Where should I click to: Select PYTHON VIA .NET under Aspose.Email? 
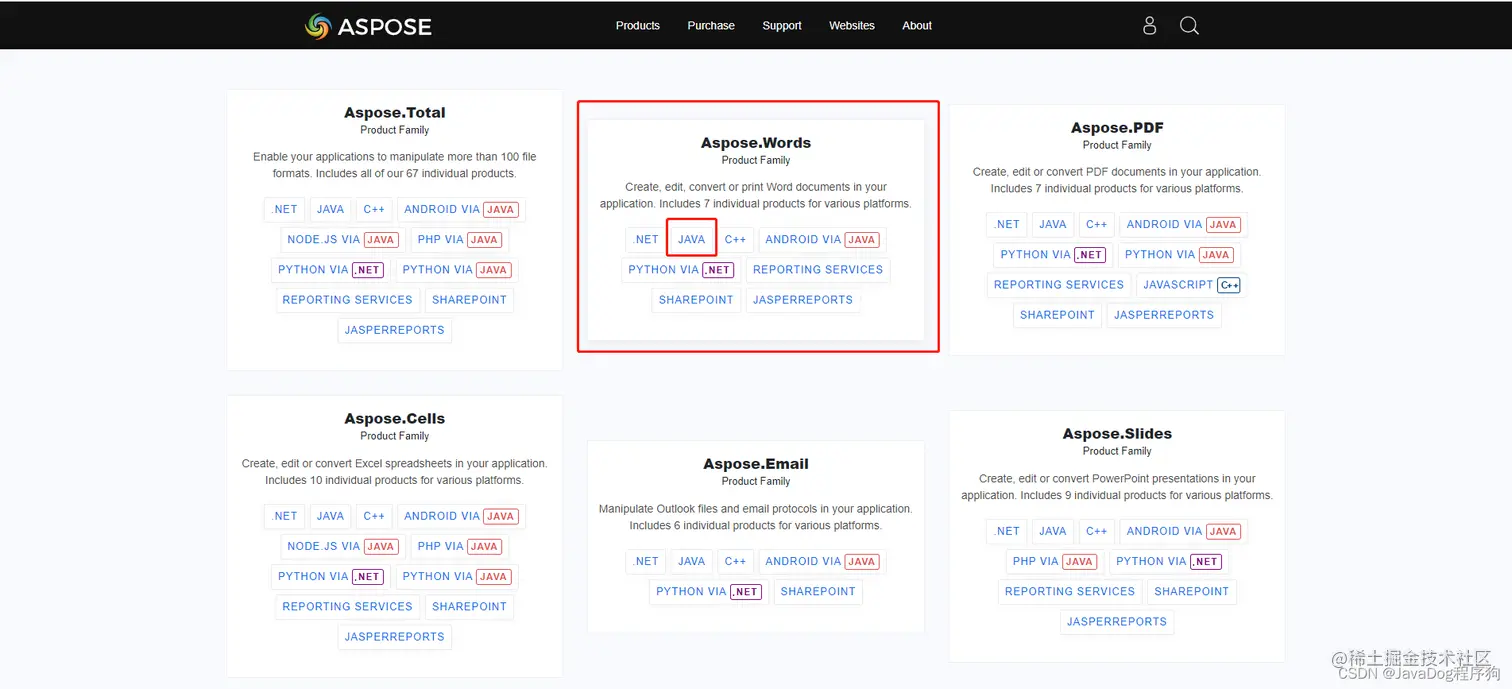pos(708,592)
